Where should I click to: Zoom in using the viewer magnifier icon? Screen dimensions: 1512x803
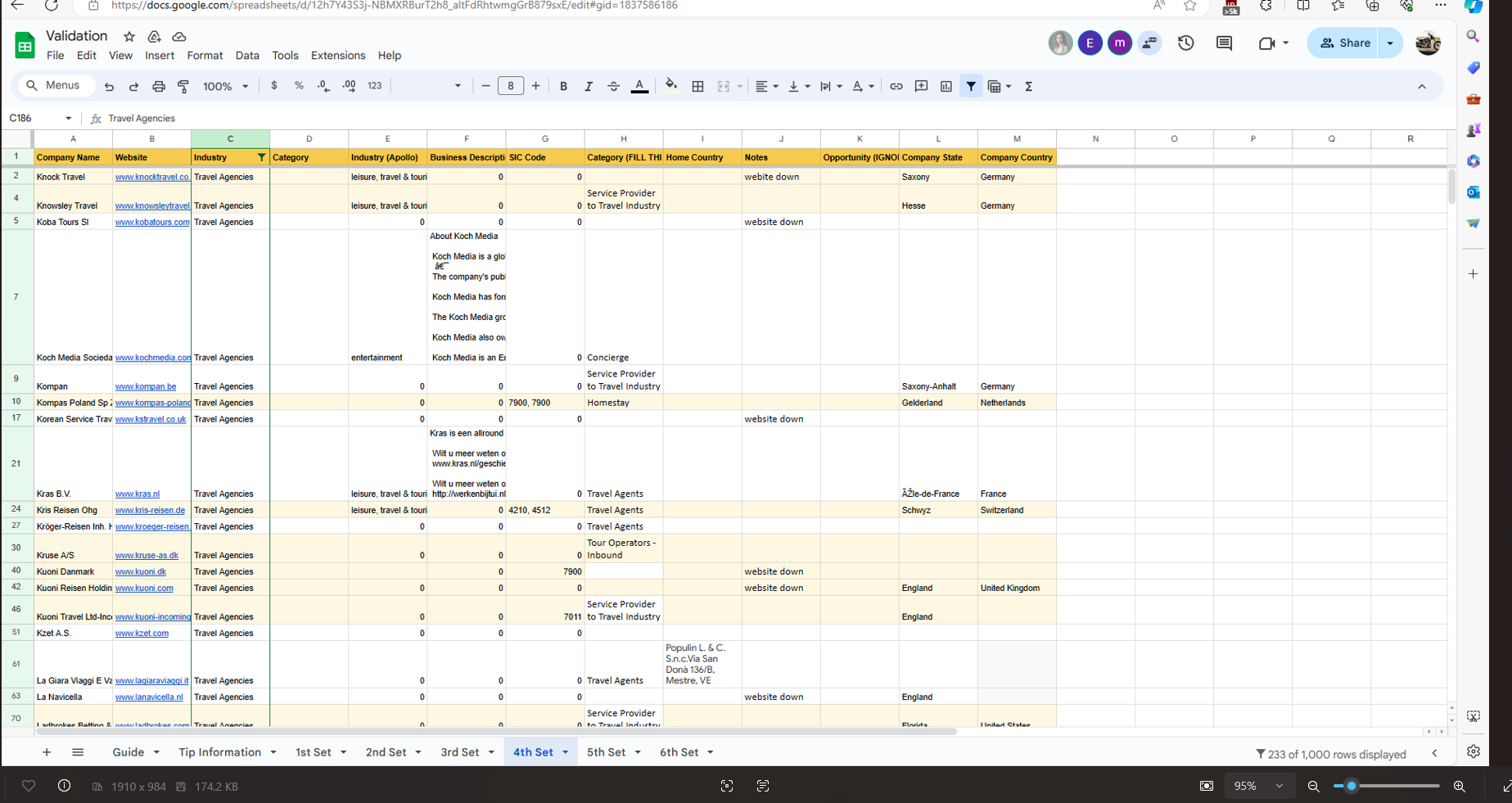1459,786
